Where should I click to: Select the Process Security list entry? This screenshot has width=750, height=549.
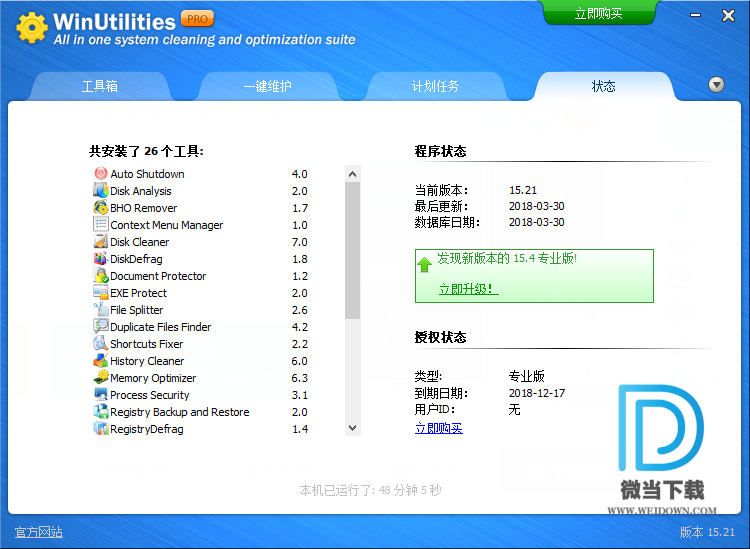click(201, 395)
